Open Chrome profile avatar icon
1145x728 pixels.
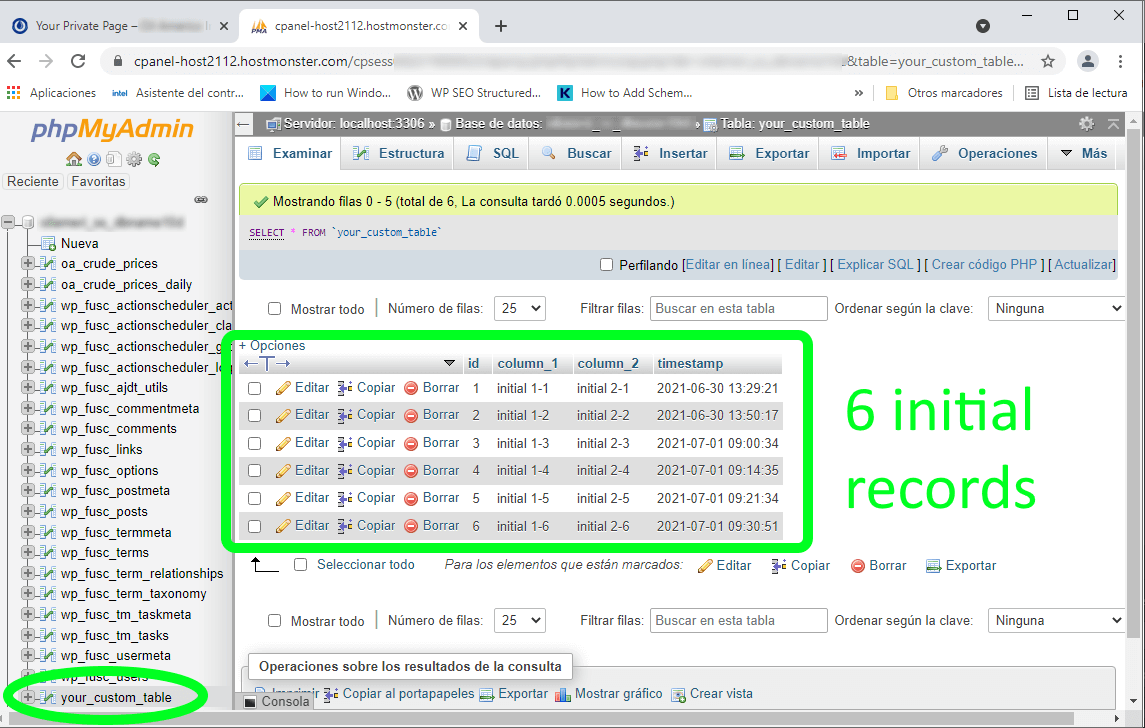point(1088,61)
